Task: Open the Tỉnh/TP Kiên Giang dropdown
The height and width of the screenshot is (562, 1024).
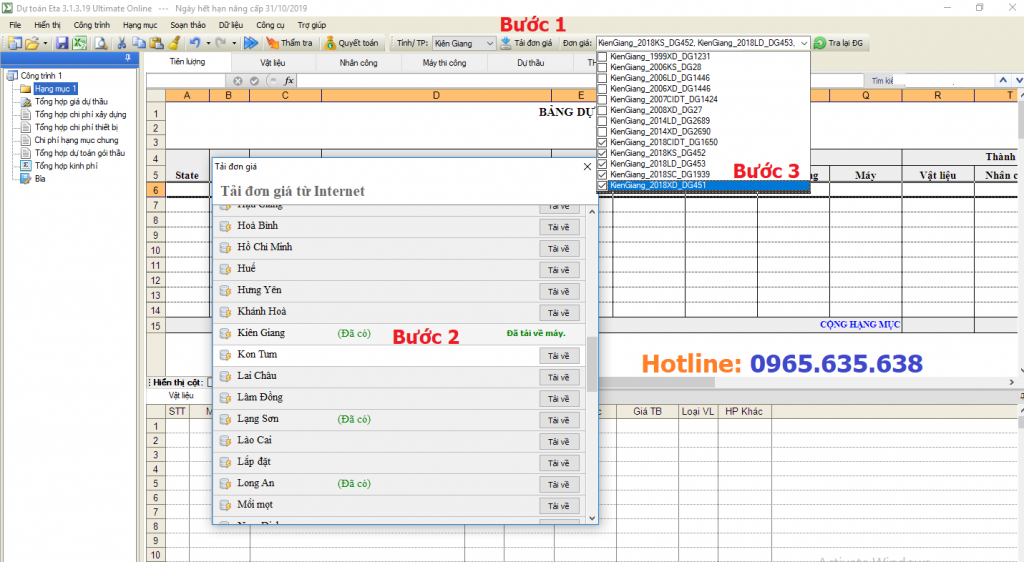Action: pos(489,43)
